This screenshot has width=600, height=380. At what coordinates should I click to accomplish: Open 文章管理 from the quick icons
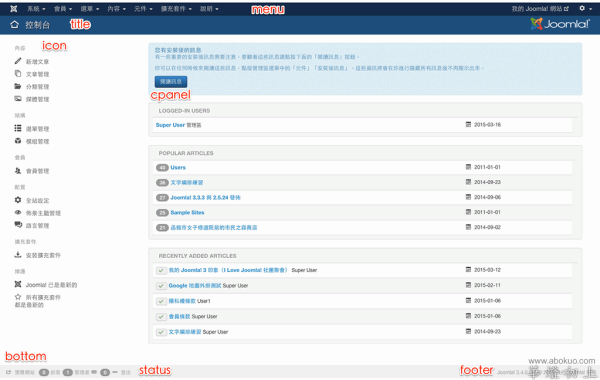point(37,74)
